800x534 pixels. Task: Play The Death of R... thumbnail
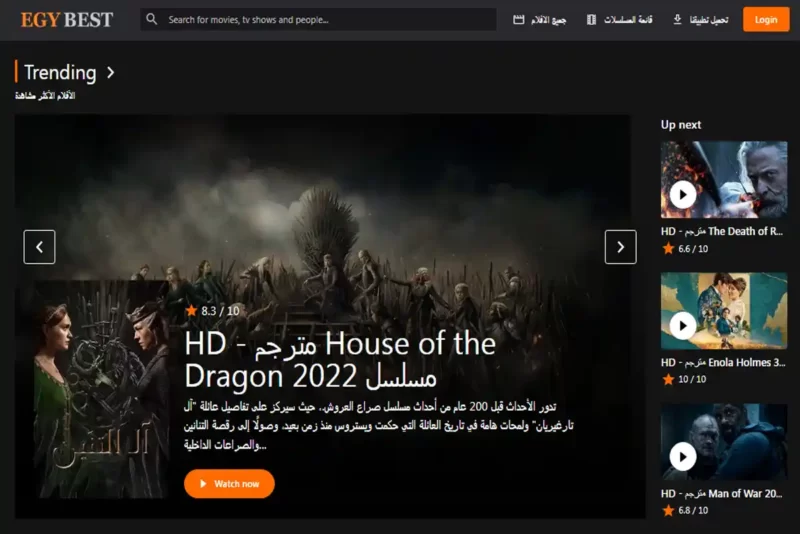[x=723, y=180]
